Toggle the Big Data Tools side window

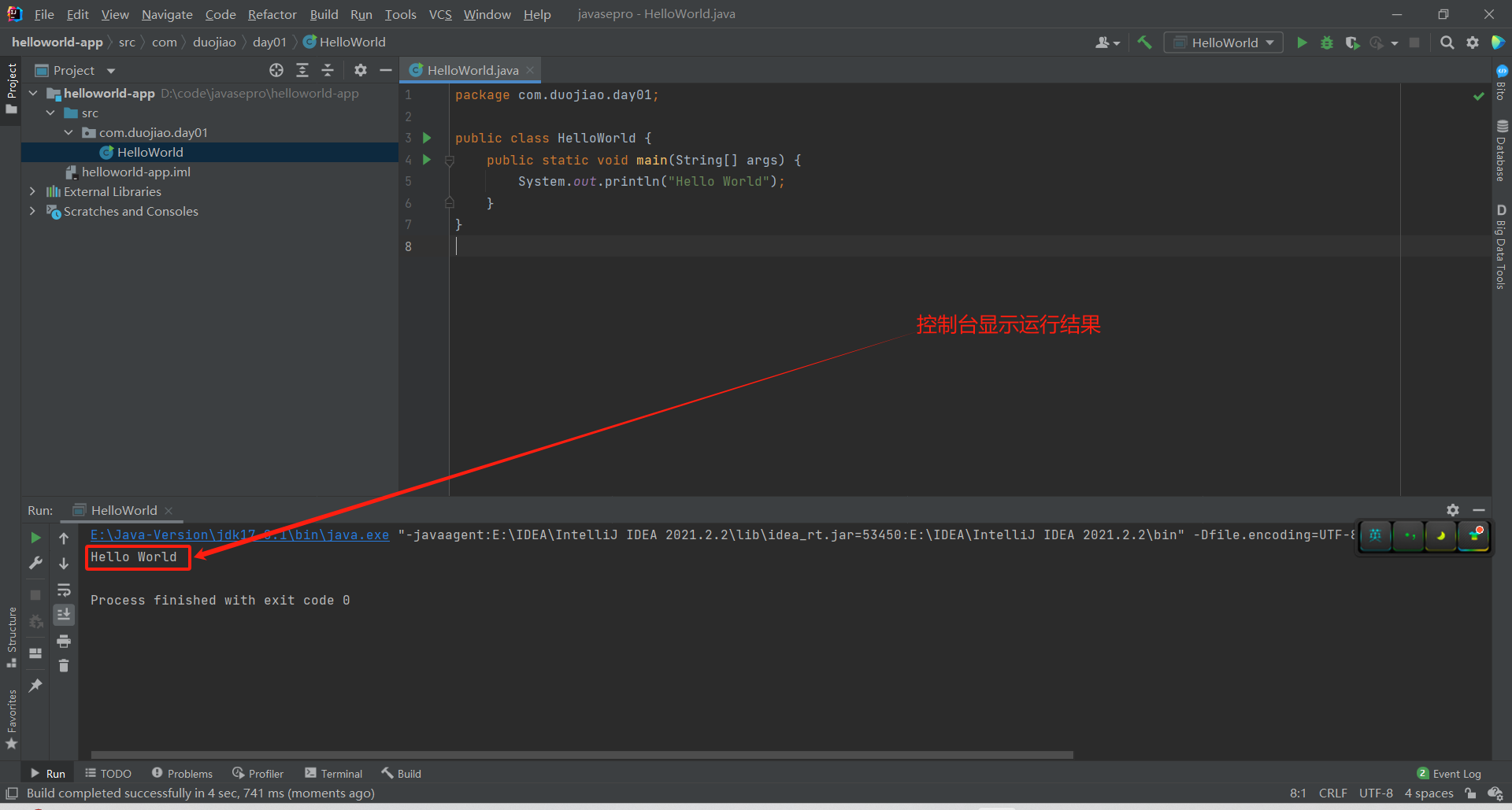pos(1502,247)
